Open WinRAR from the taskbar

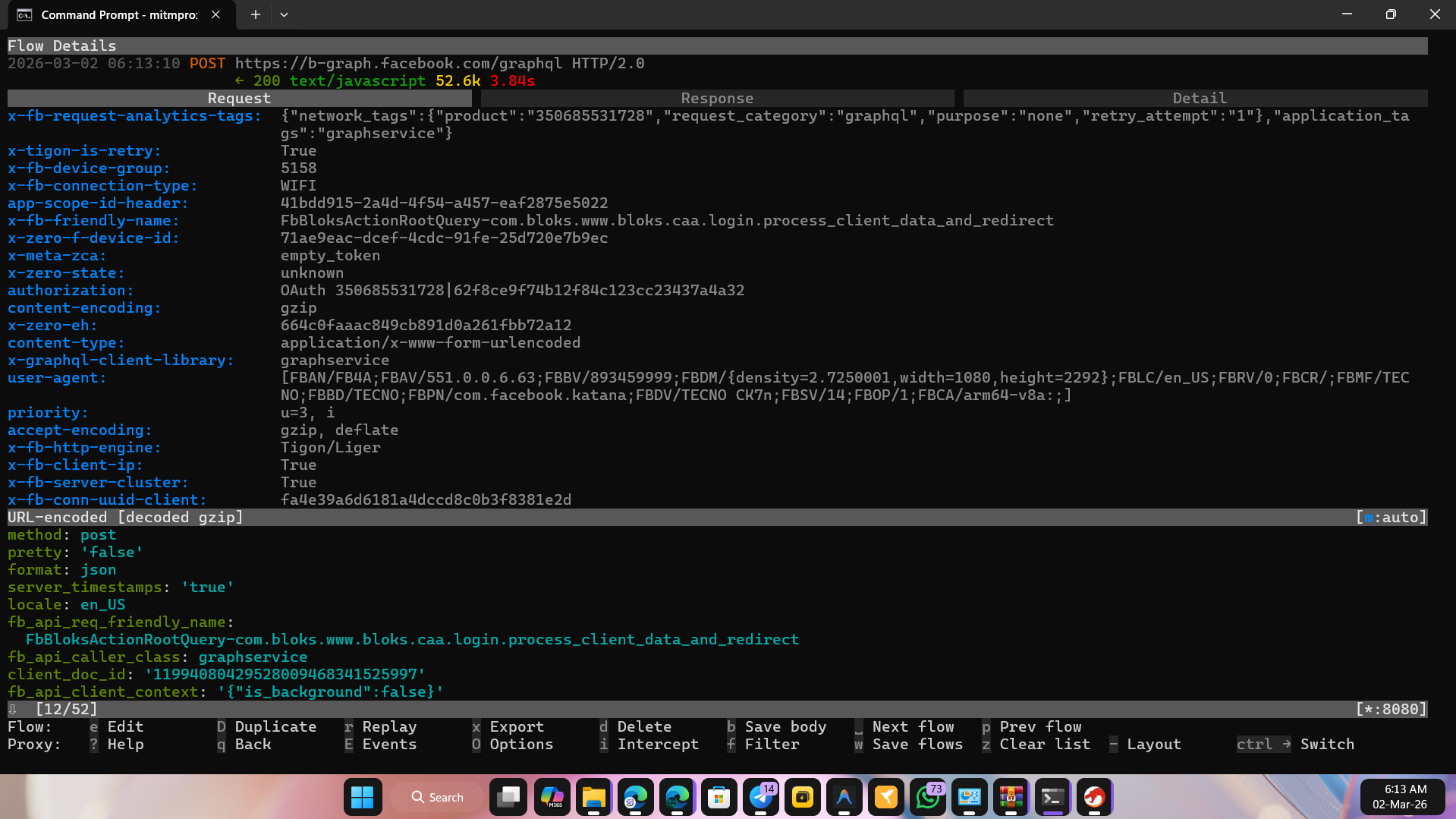click(1011, 797)
